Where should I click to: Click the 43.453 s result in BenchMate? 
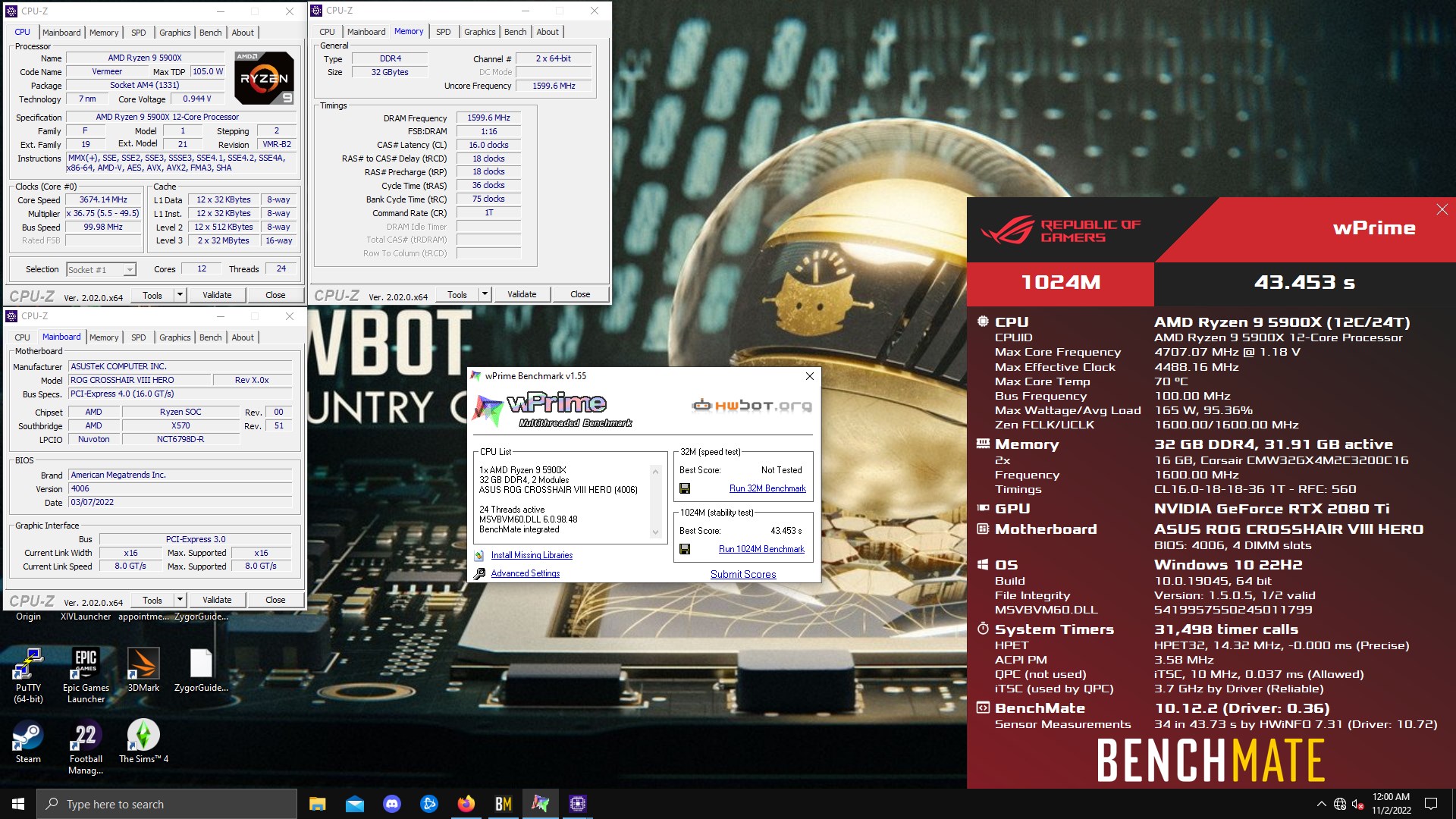pyautogui.click(x=1304, y=283)
